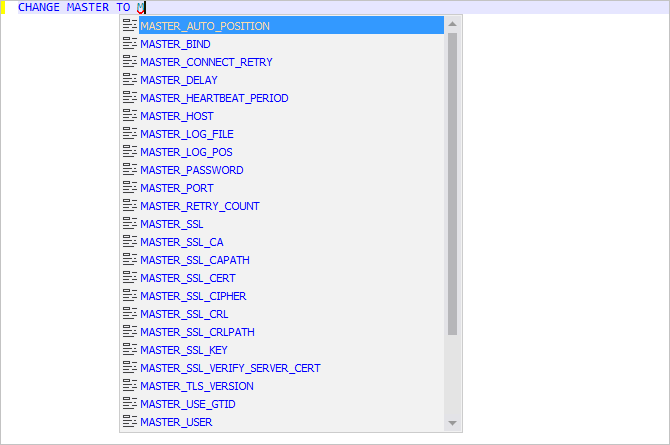The image size is (670, 445).
Task: Click the suggestion list scroll-up arrow
Action: tap(453, 24)
